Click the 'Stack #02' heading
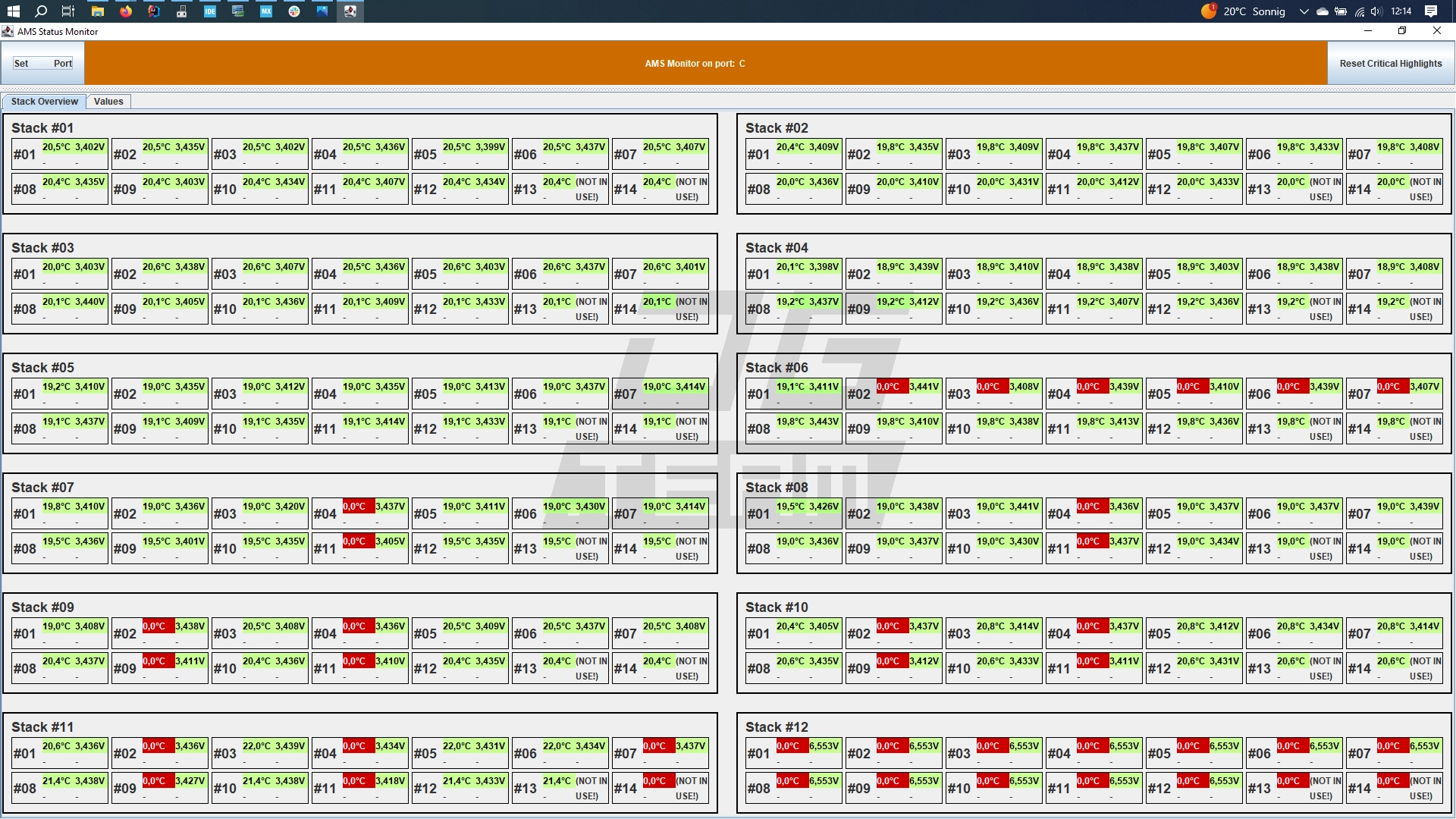This screenshot has width=1456, height=819. click(x=777, y=128)
